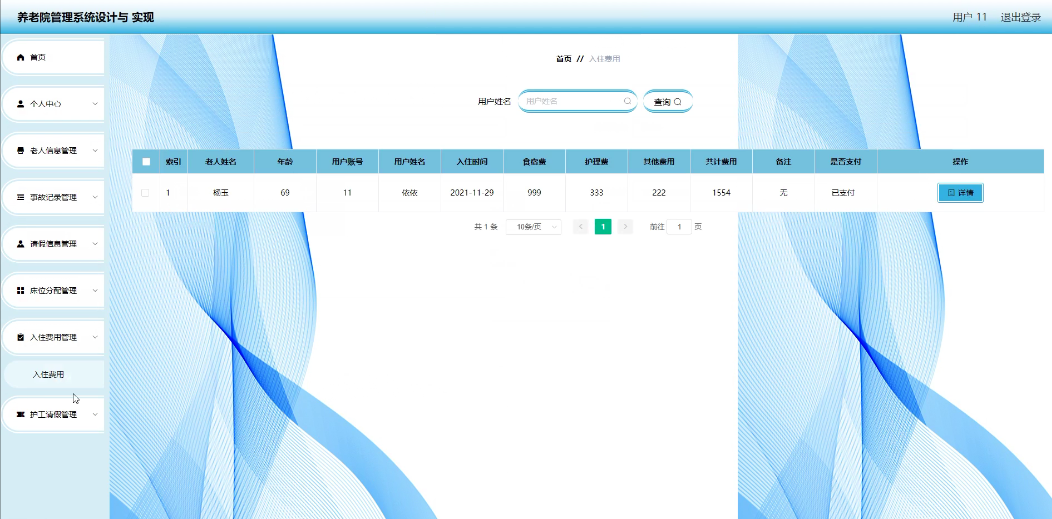Click the 333 护理费 cell
This screenshot has height=519, width=1052.
(596, 192)
